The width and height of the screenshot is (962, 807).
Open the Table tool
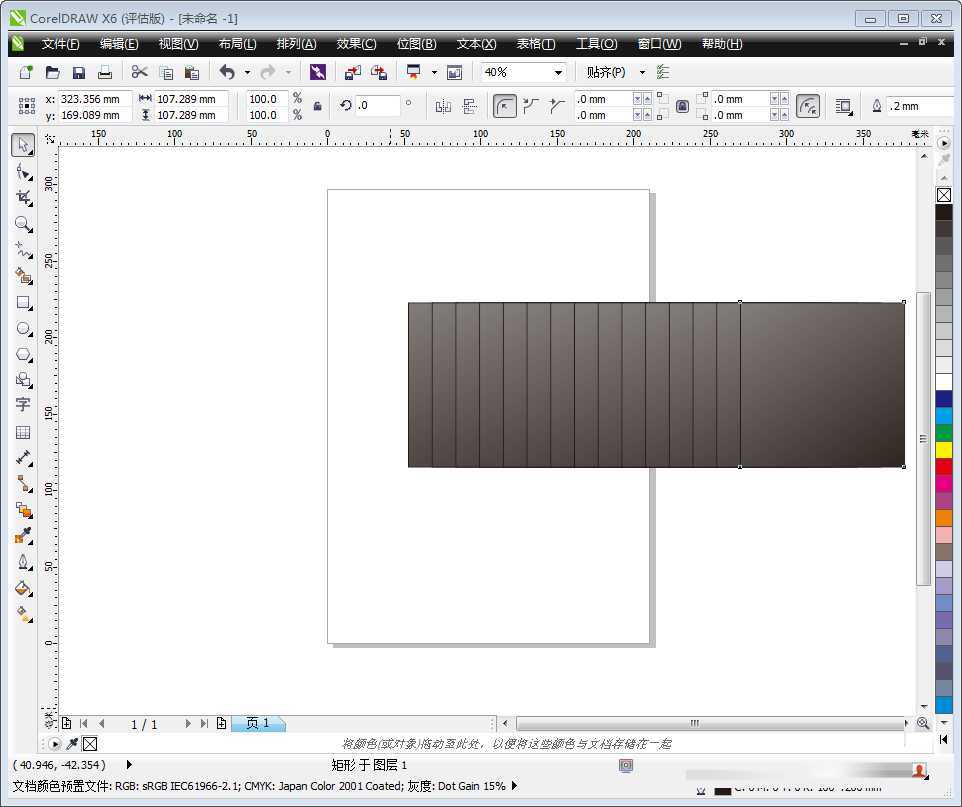tap(23, 432)
